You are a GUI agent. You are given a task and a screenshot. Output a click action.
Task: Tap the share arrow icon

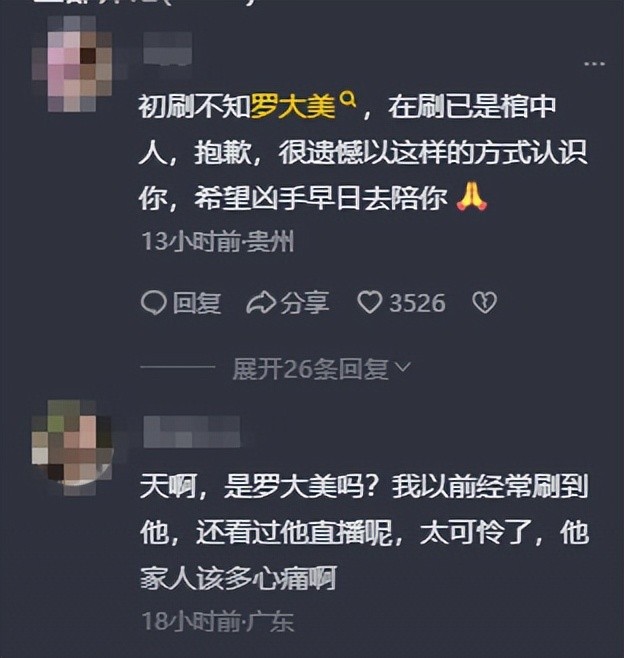(261, 303)
